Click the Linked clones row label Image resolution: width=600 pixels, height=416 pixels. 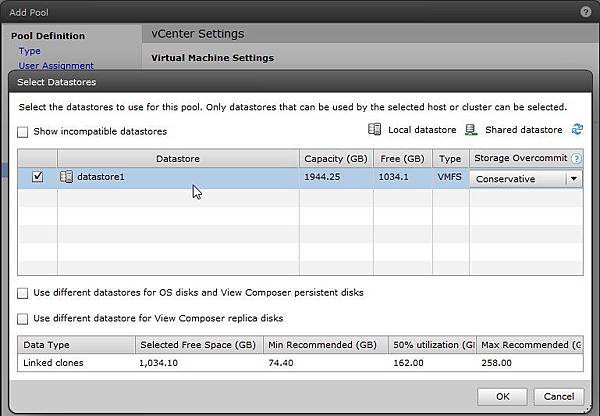point(53,363)
